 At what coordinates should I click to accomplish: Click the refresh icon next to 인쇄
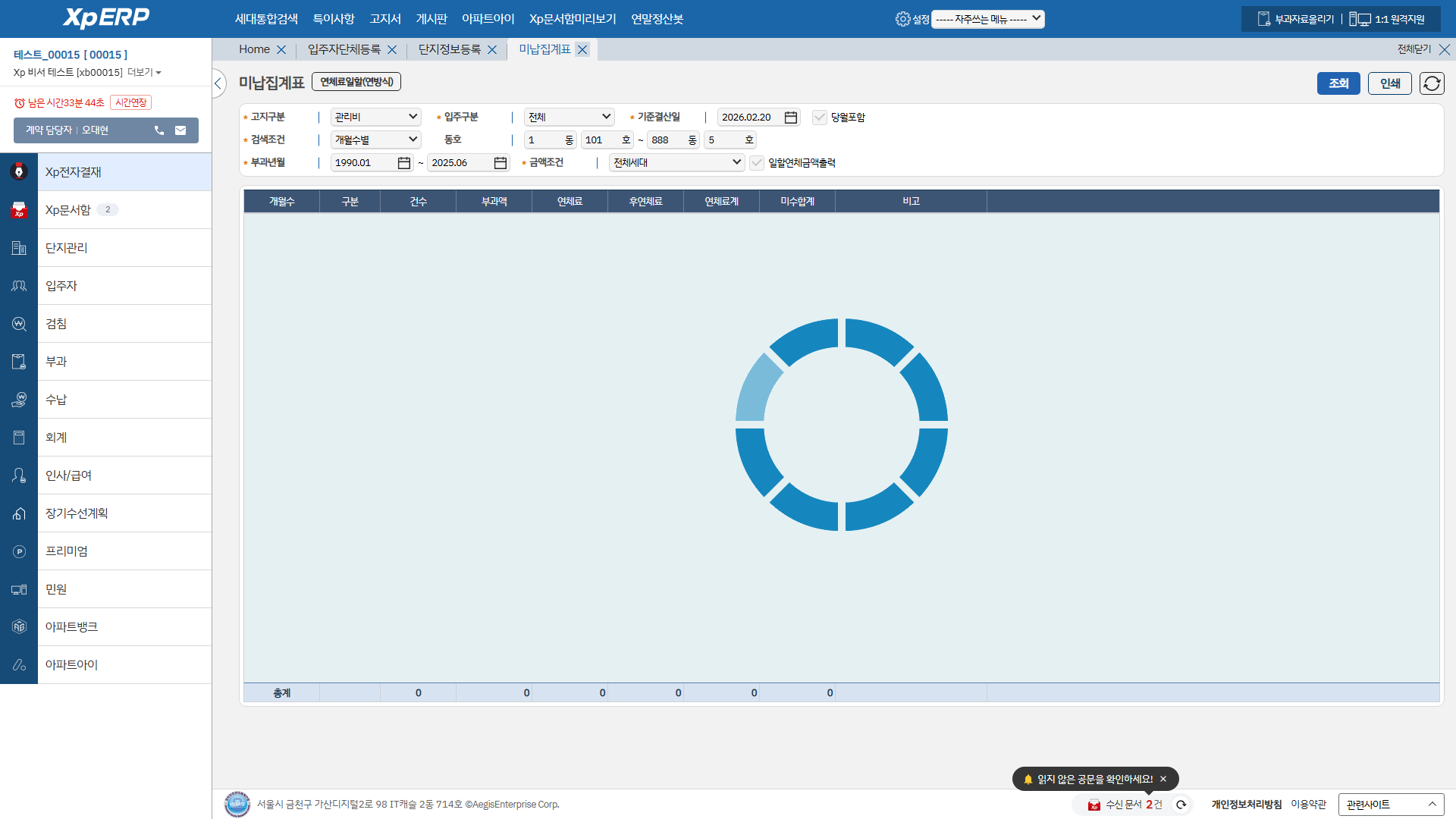[x=1432, y=83]
